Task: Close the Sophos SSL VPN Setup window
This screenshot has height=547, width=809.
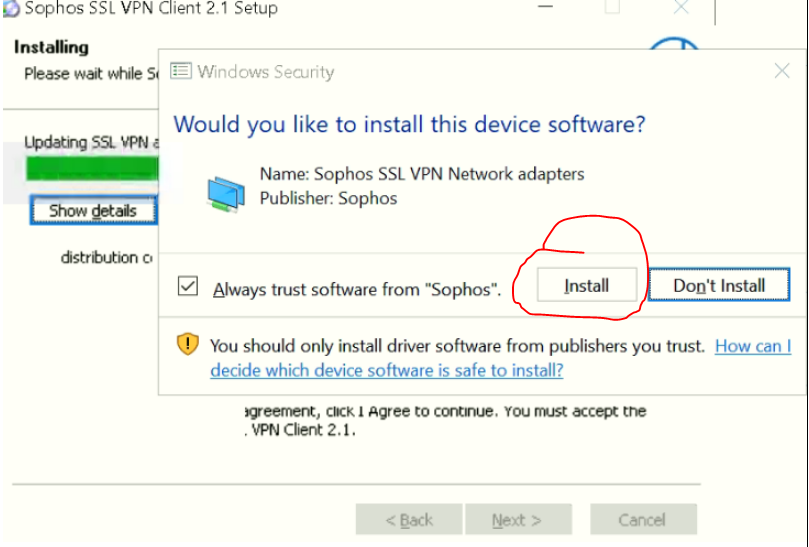Action: pos(681,8)
